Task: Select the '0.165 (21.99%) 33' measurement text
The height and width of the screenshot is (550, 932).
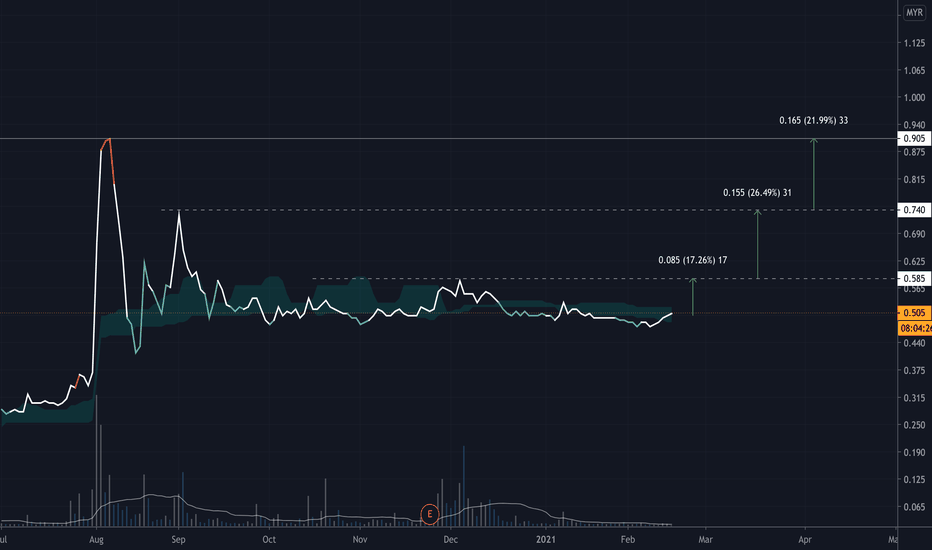Action: point(814,121)
